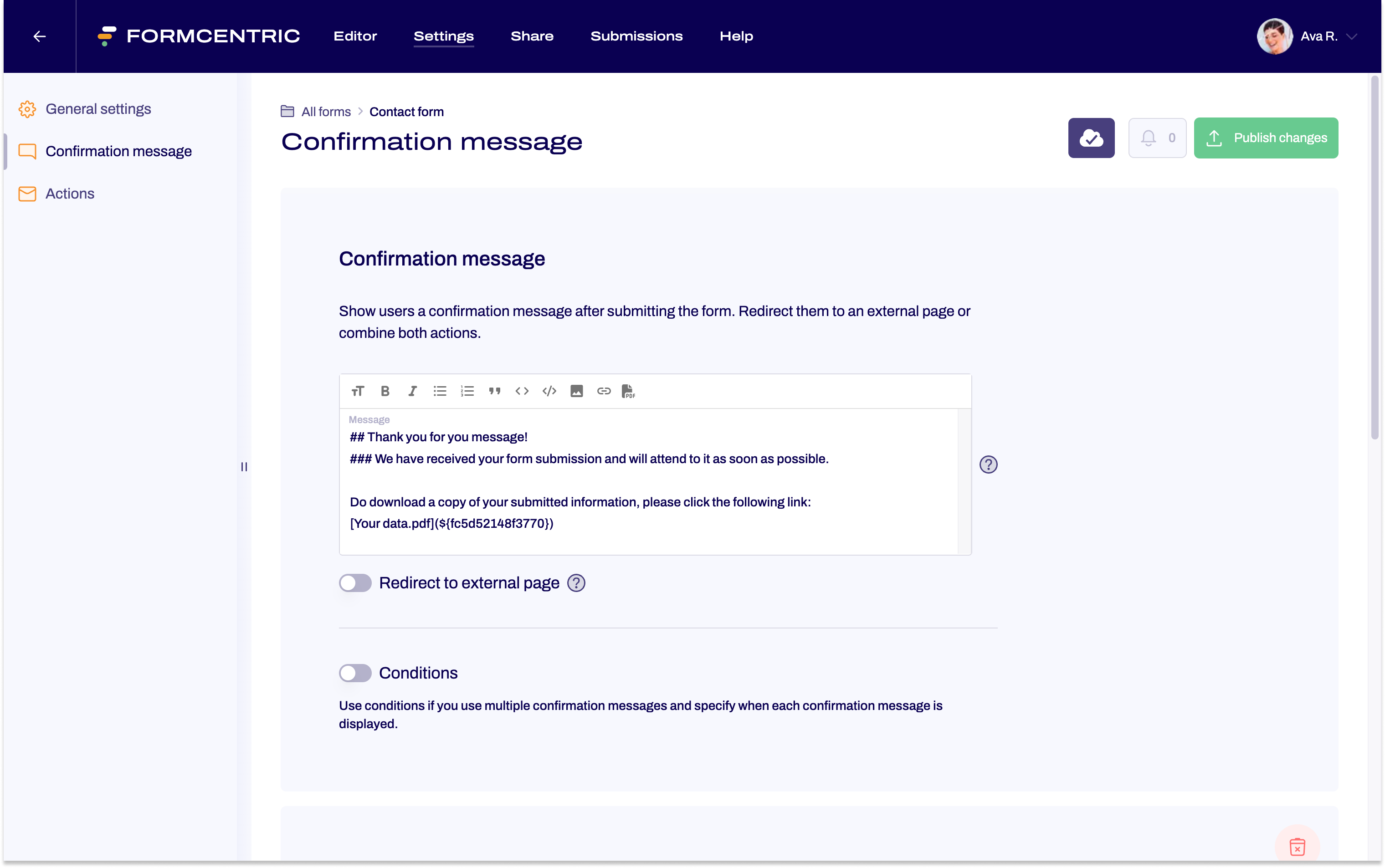Click the cloud sync status button
The width and height of the screenshot is (1385, 868).
[x=1090, y=138]
